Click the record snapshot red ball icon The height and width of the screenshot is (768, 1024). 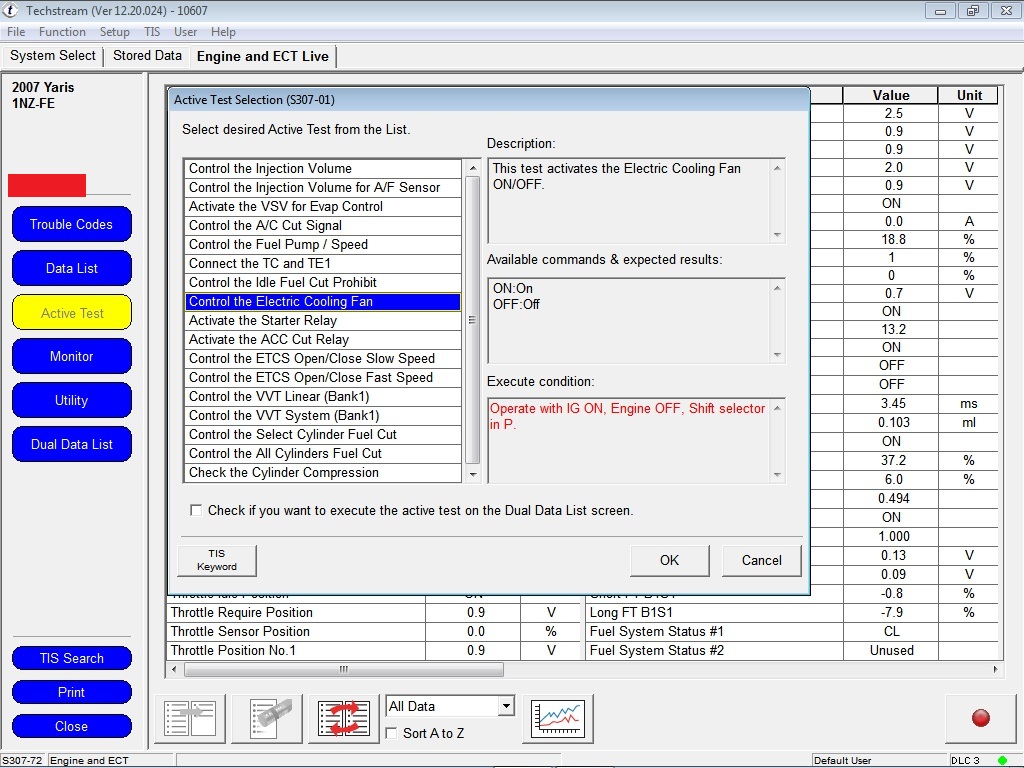980,718
